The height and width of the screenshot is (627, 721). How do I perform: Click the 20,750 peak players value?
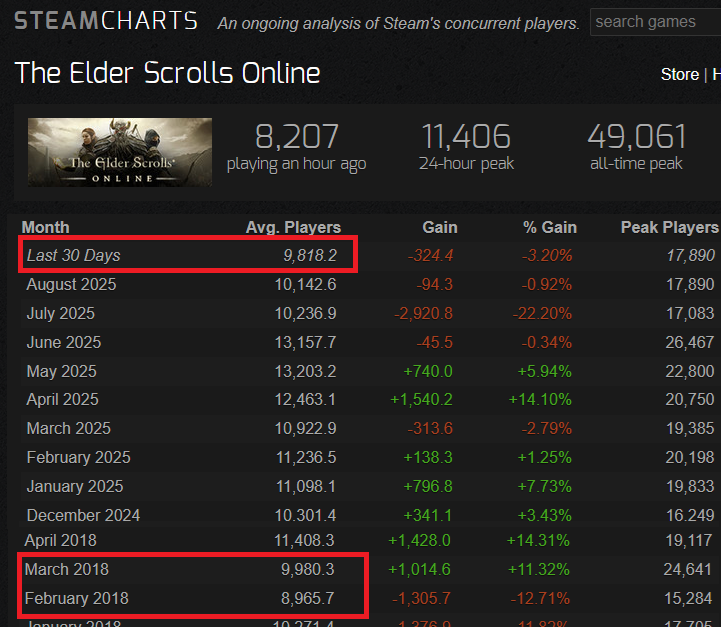tap(690, 399)
